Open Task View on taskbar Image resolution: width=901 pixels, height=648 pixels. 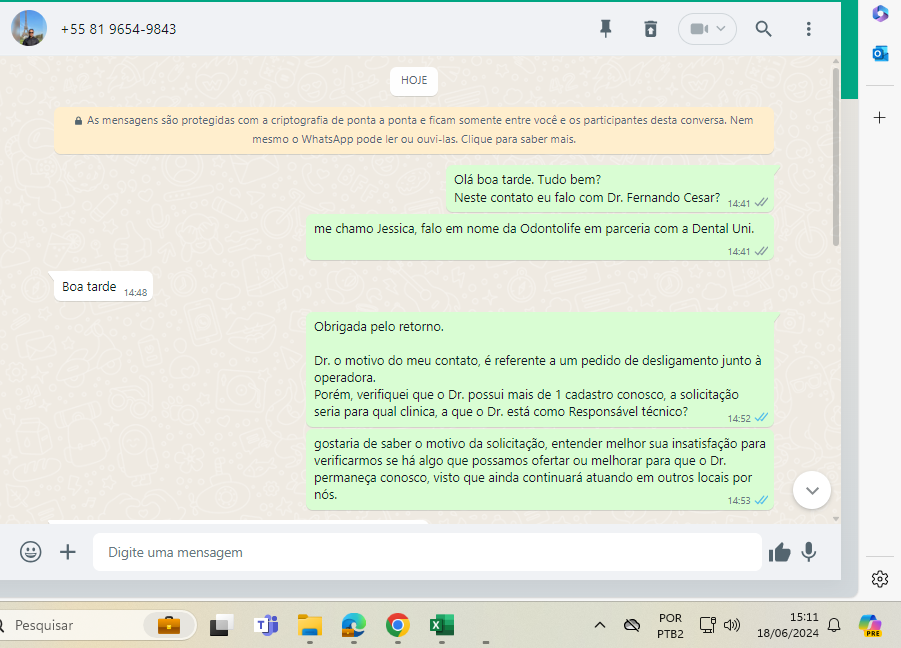pyautogui.click(x=221, y=625)
